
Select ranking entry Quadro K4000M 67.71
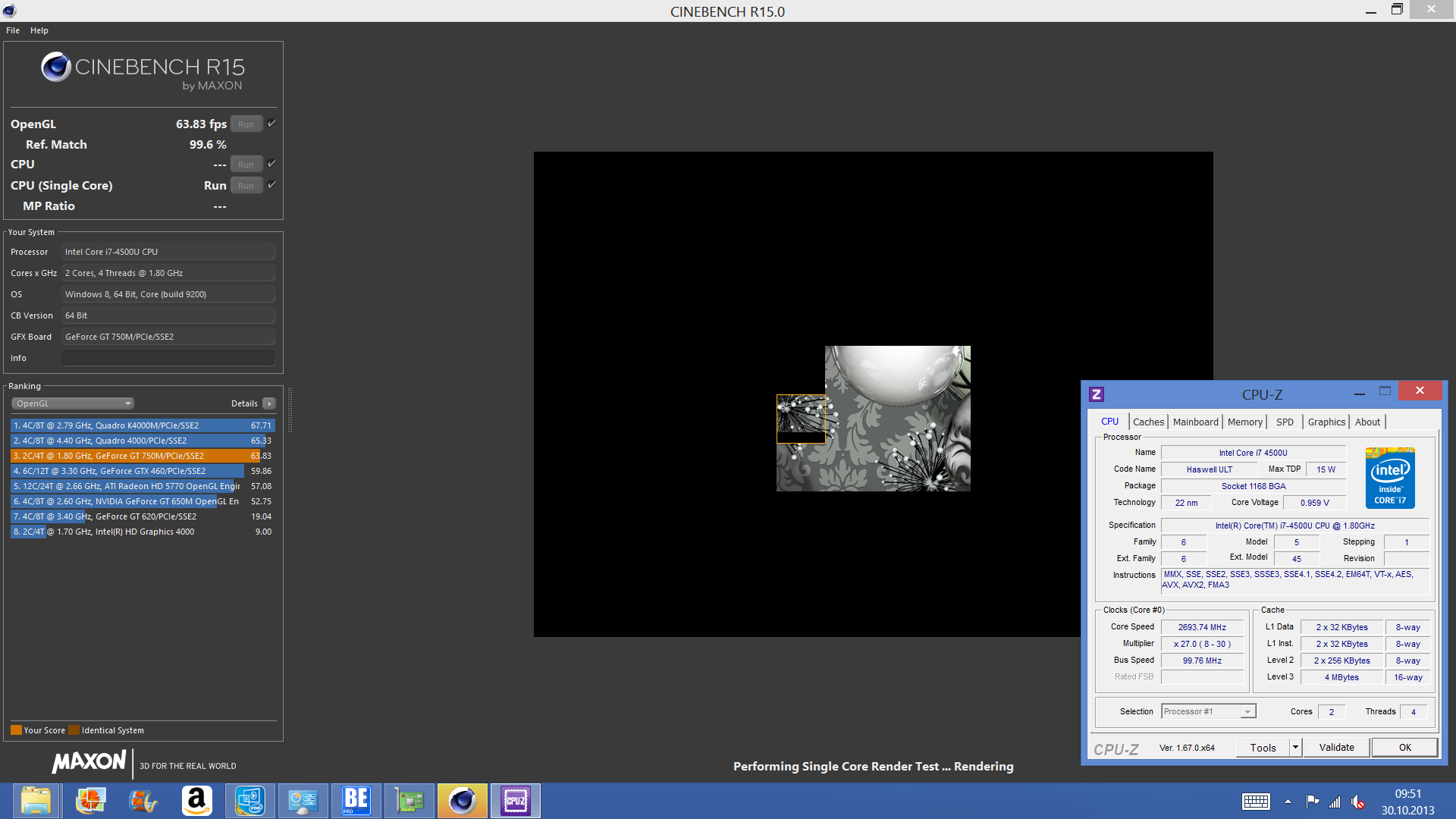[143, 425]
